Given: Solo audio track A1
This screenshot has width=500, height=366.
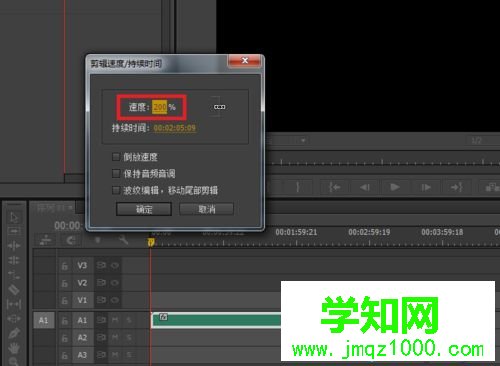Looking at the screenshot, I should point(129,320).
